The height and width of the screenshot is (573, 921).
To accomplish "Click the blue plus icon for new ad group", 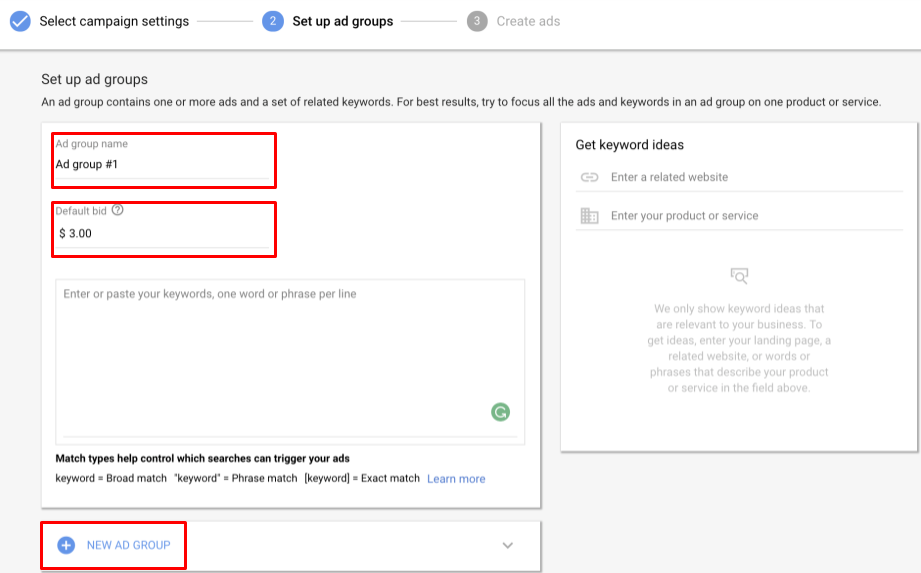I will pos(66,545).
